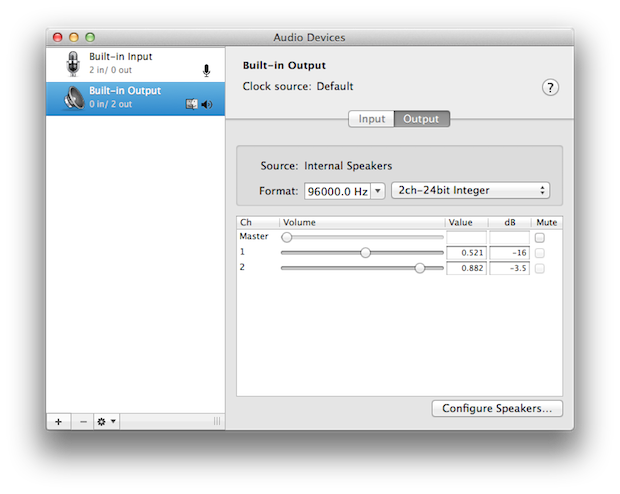Click the sidebar resize grip handle
Image resolution: width=620 pixels, height=494 pixels.
point(217,421)
